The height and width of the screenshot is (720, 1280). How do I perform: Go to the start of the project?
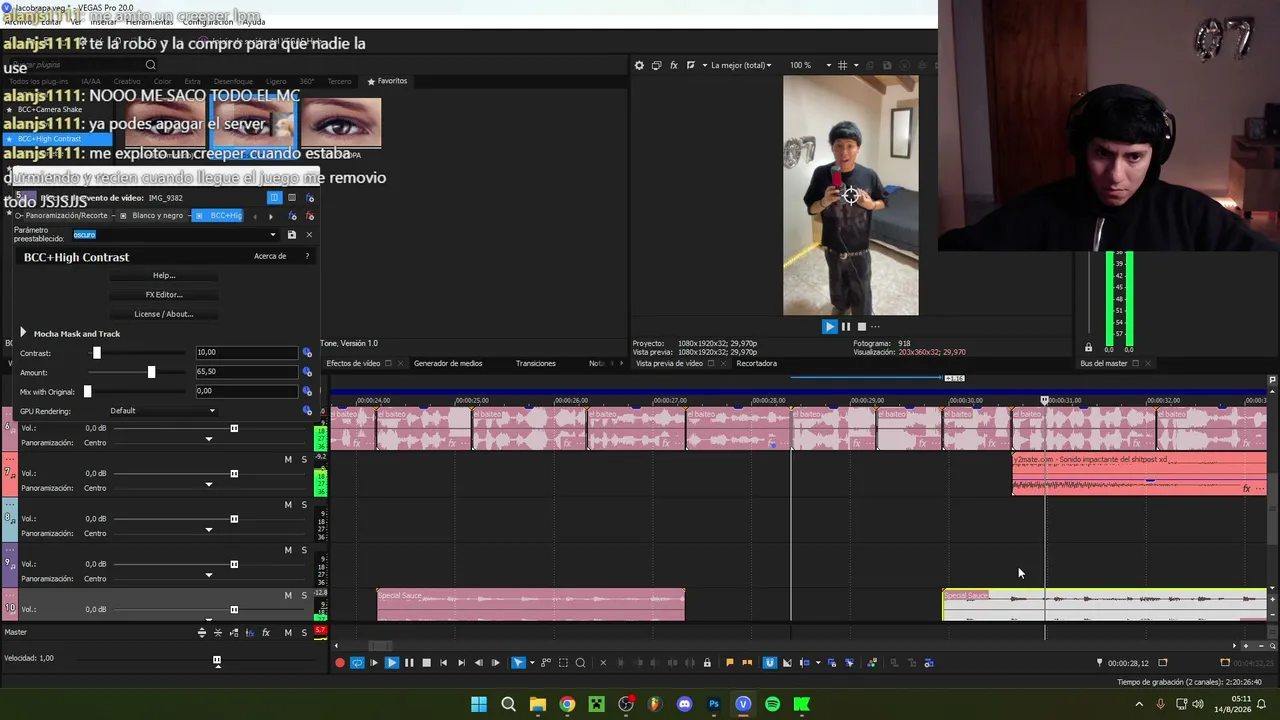[444, 663]
